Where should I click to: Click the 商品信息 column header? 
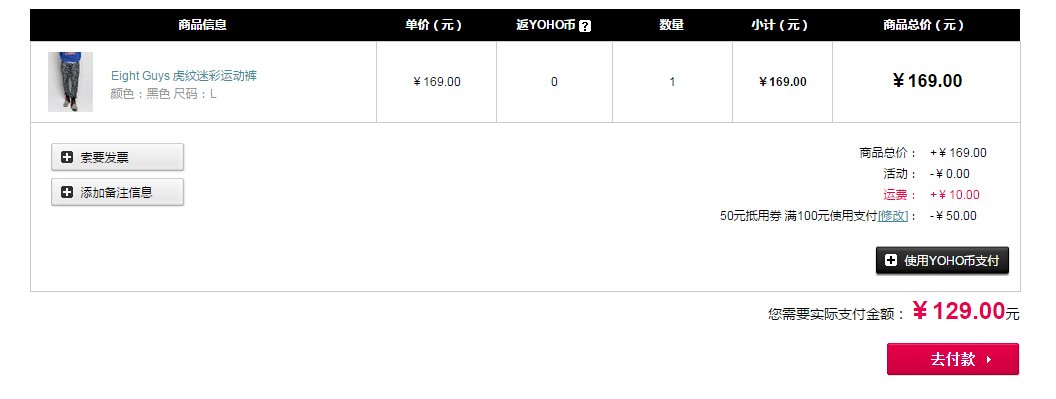(x=203, y=25)
